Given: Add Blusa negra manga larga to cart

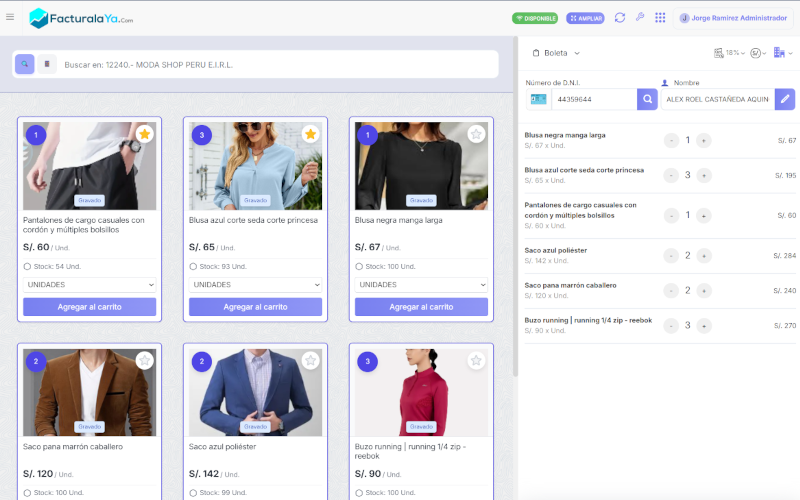Looking at the screenshot, I should 421,307.
